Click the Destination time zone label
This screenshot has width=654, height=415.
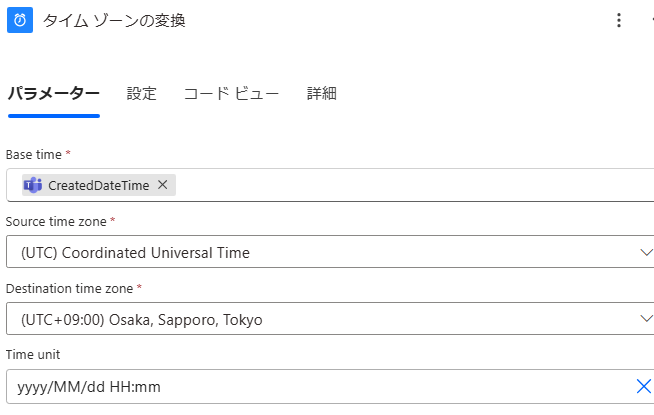70,288
